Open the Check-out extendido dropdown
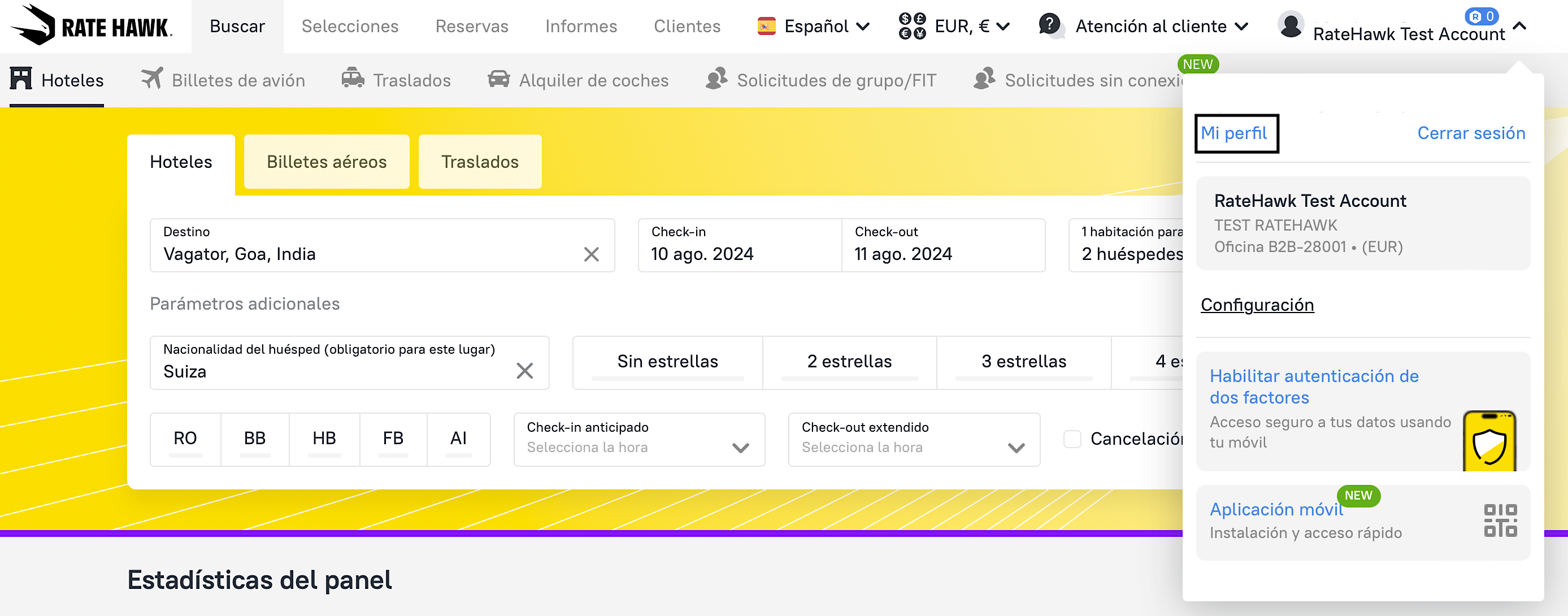 913,439
